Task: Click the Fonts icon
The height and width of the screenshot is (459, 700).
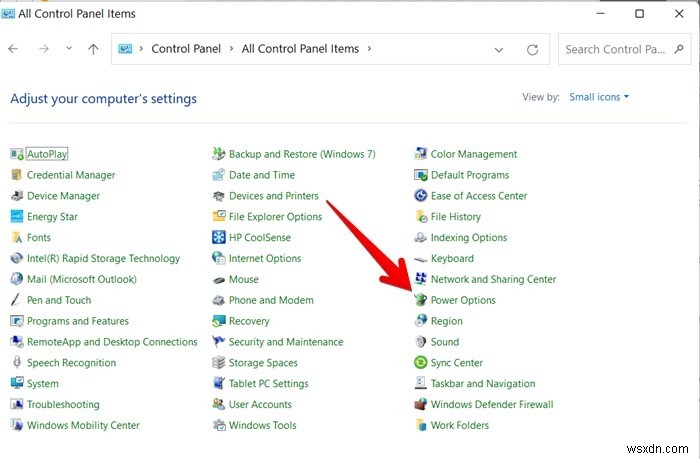Action: [17, 238]
